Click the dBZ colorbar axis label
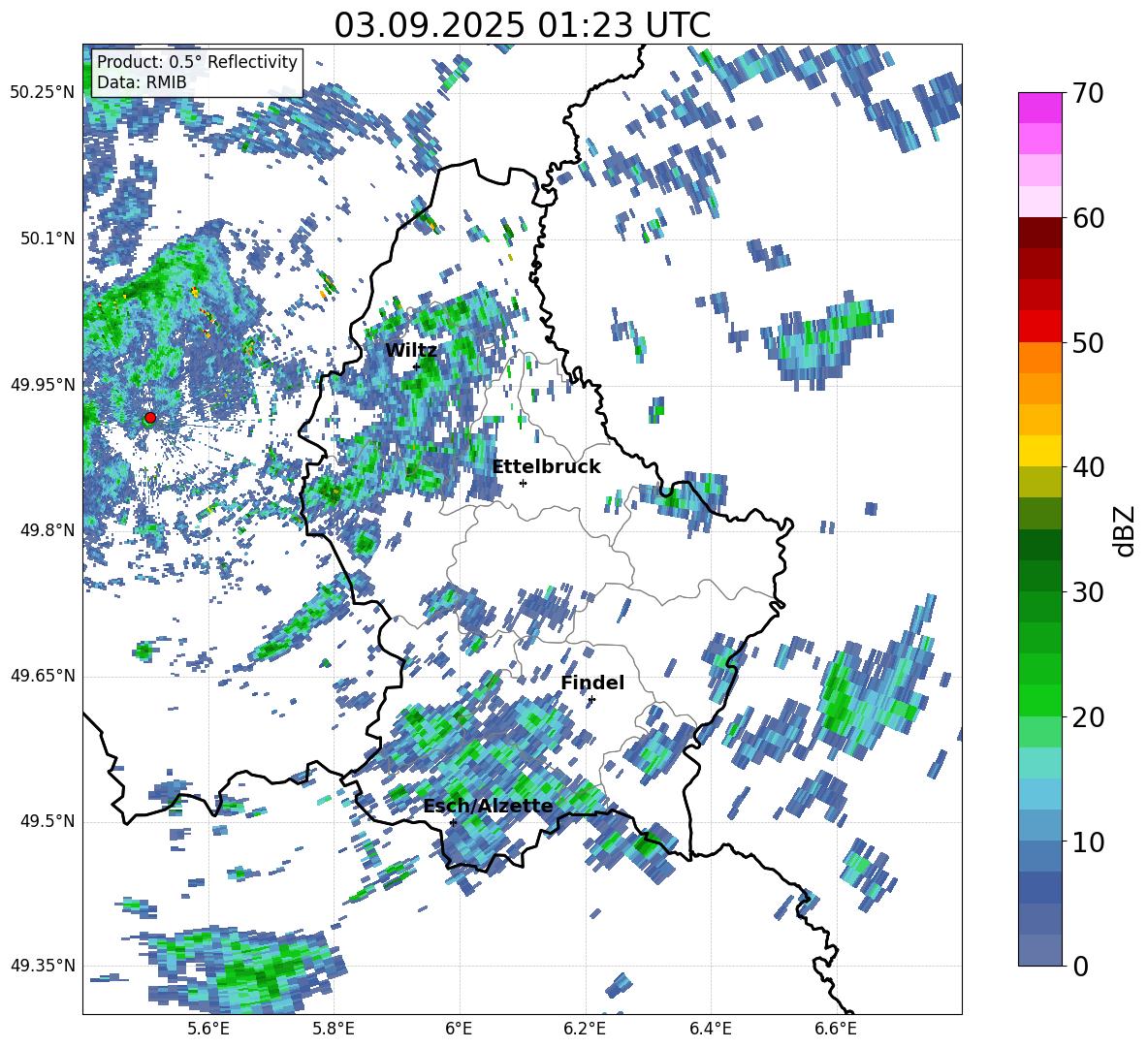 [x=1126, y=530]
